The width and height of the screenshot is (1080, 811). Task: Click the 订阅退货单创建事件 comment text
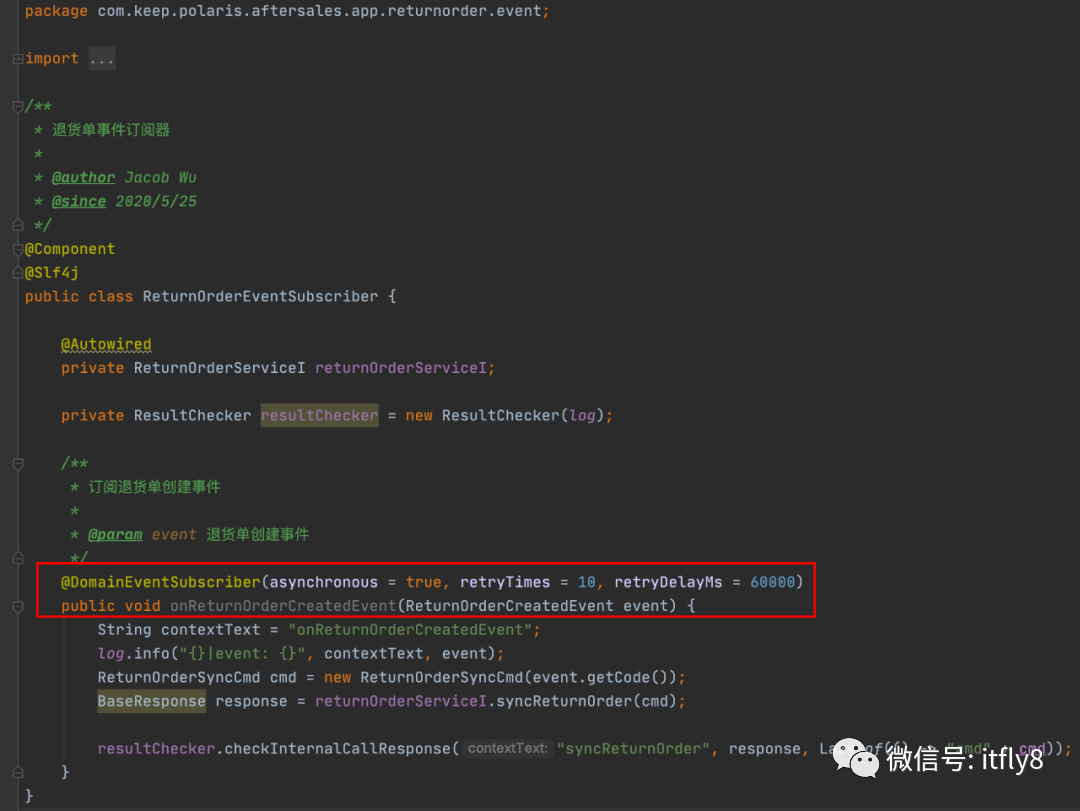154,487
